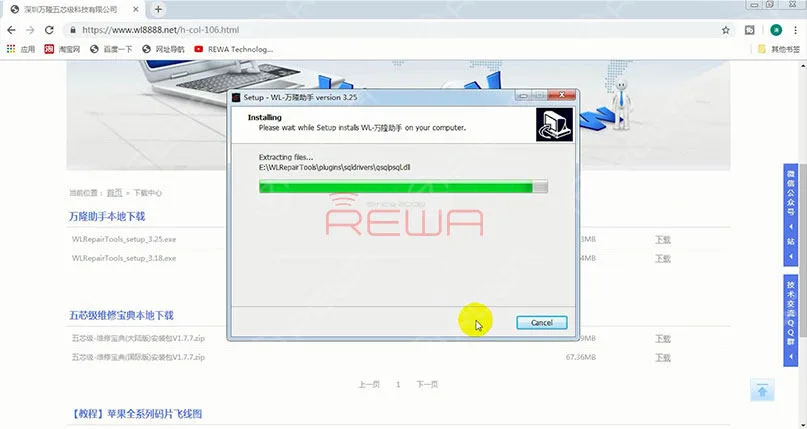
Task: Open the Apps grid shortcut in bookmarks bar
Action: click(x=21, y=49)
